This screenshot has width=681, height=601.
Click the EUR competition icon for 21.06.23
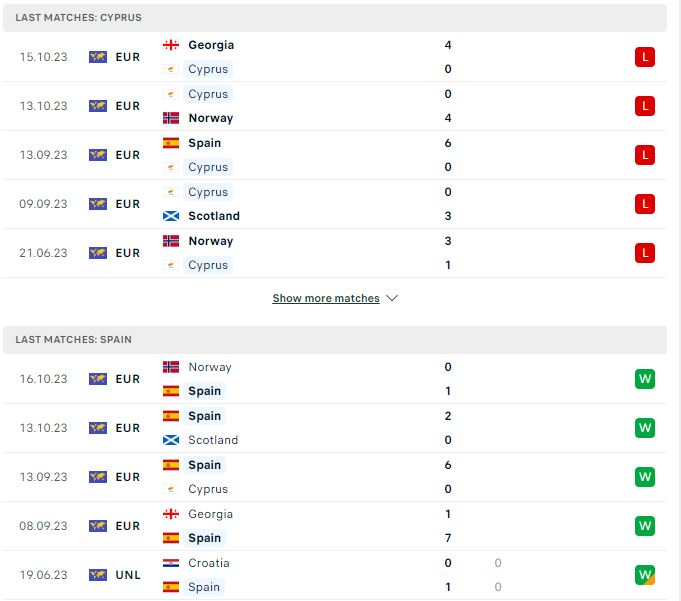point(98,253)
